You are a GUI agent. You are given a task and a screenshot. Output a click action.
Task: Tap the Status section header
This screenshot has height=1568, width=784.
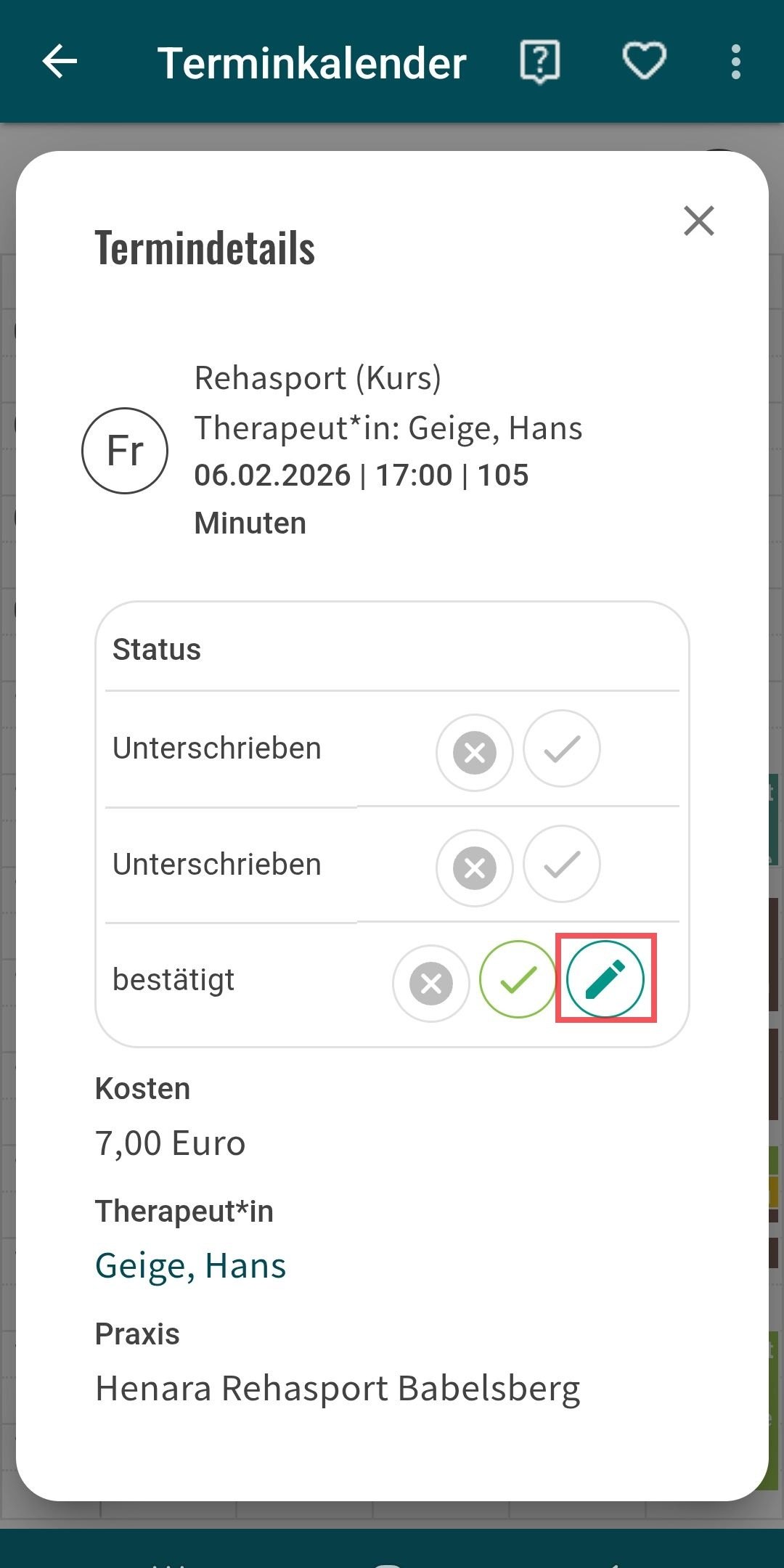pyautogui.click(x=157, y=649)
